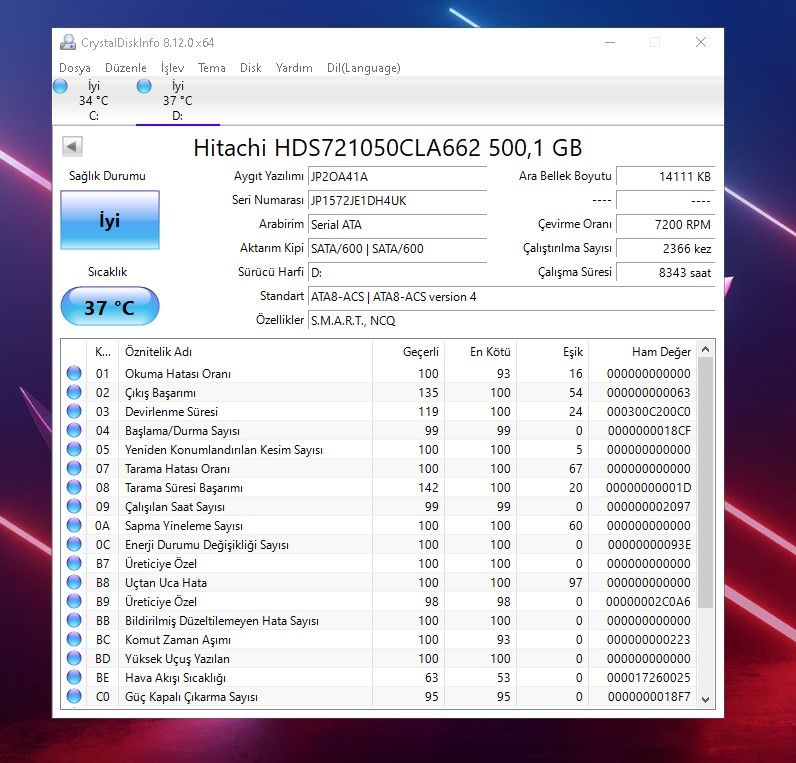Click the Aygıt Yazılımı field JP2OA41A
The width and height of the screenshot is (796, 763).
(x=397, y=177)
